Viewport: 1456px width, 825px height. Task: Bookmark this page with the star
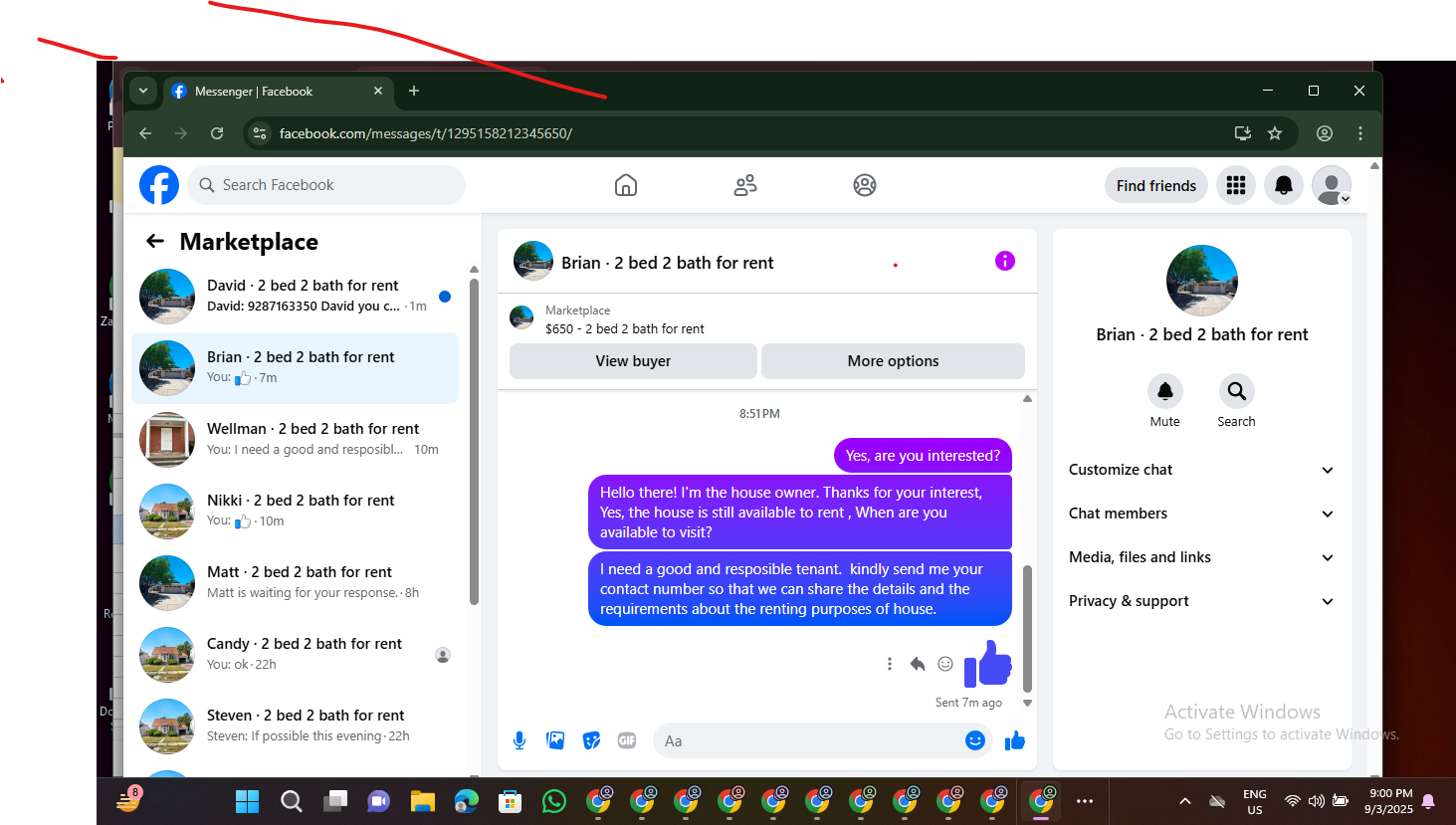pyautogui.click(x=1275, y=133)
